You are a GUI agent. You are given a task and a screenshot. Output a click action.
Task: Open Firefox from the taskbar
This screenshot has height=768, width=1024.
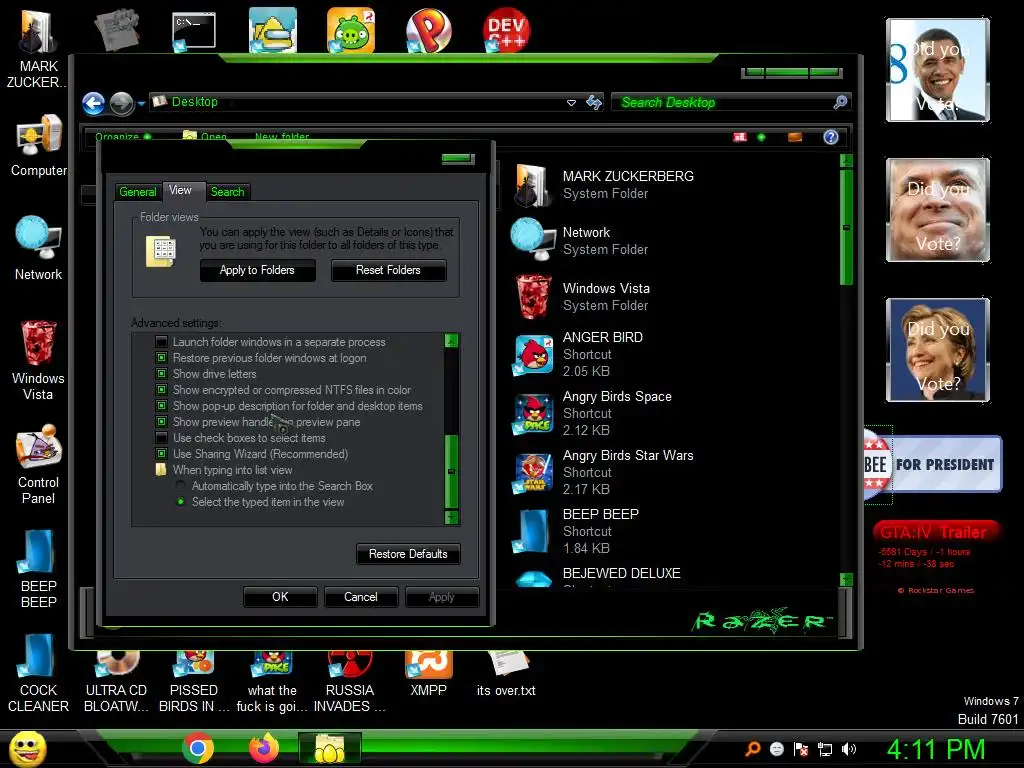click(x=264, y=748)
